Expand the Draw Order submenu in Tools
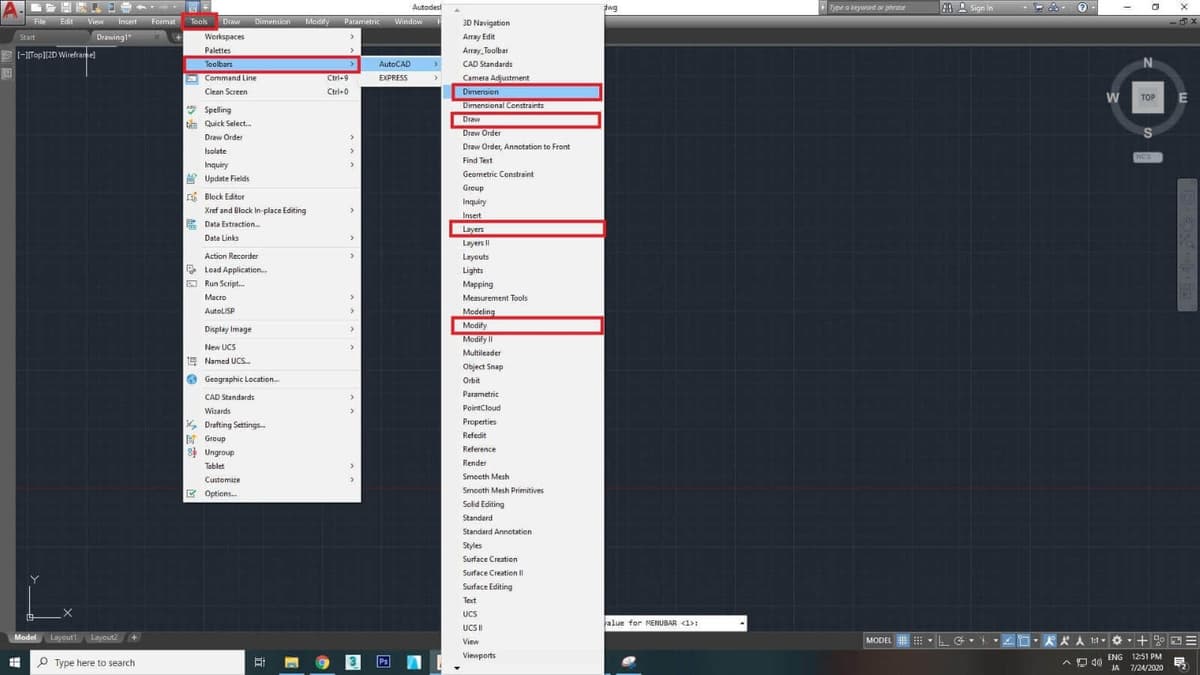The width and height of the screenshot is (1200, 675). click(271, 137)
